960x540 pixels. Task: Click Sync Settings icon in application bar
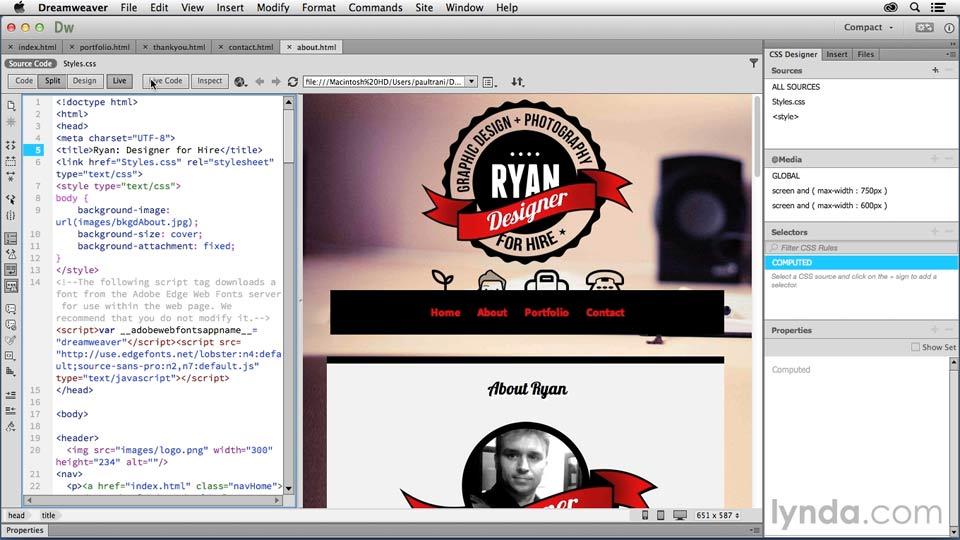point(924,28)
